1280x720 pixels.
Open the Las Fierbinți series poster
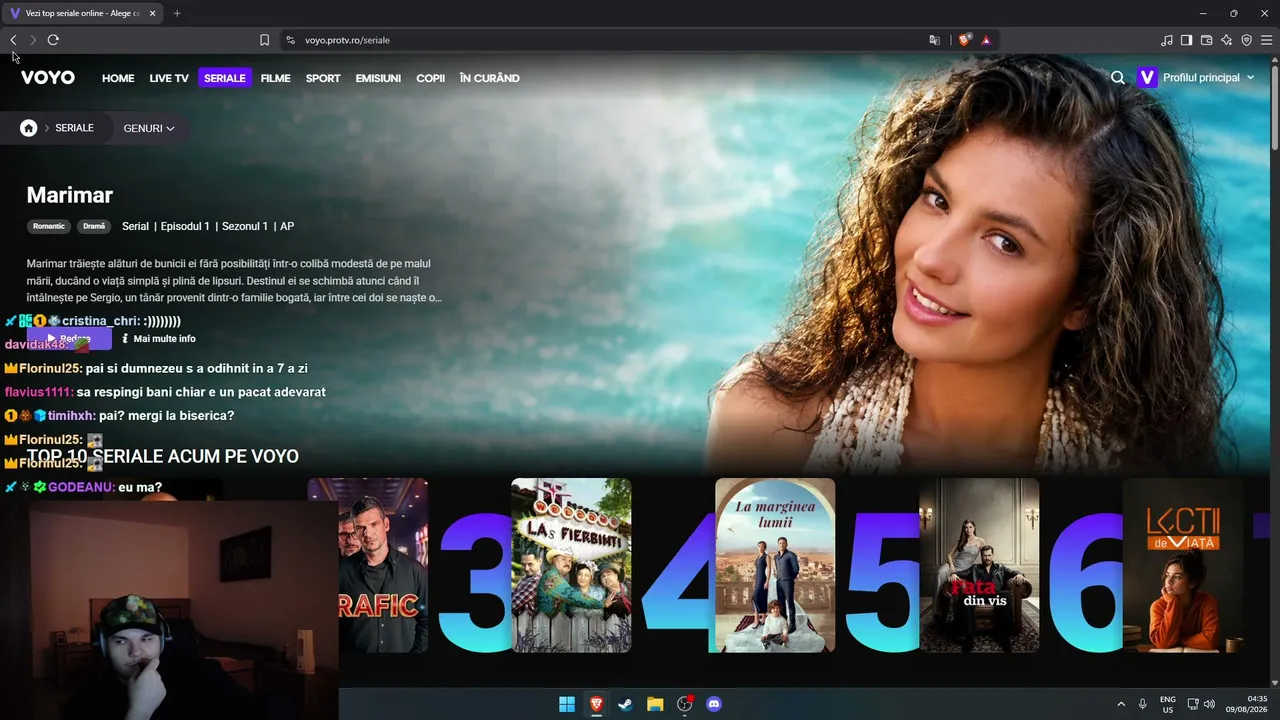point(571,565)
